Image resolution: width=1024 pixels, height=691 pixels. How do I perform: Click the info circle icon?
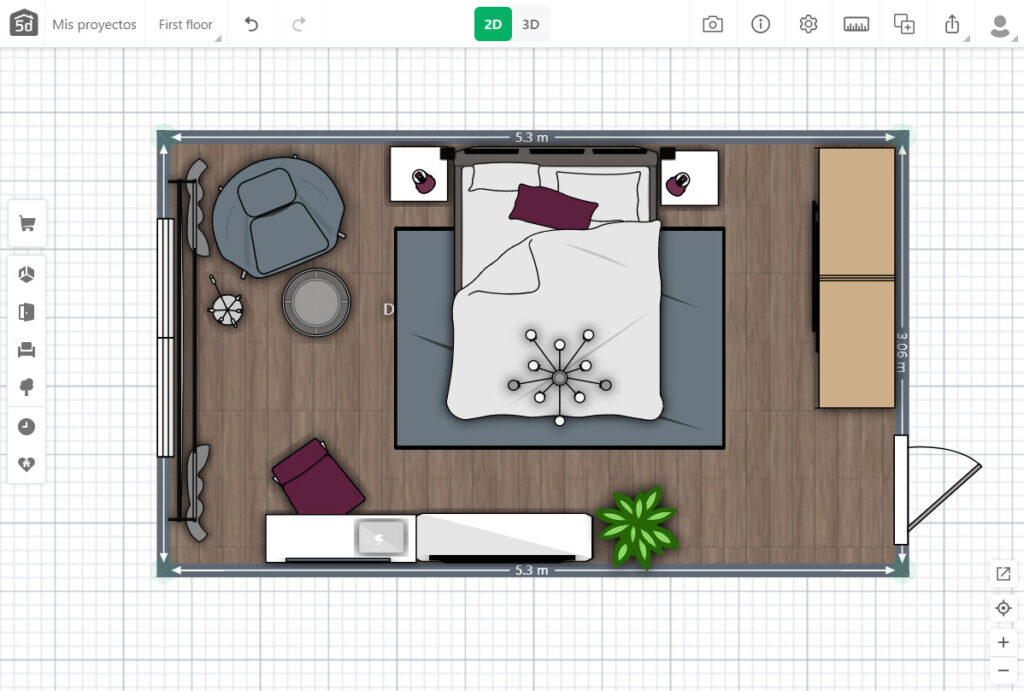coord(760,24)
